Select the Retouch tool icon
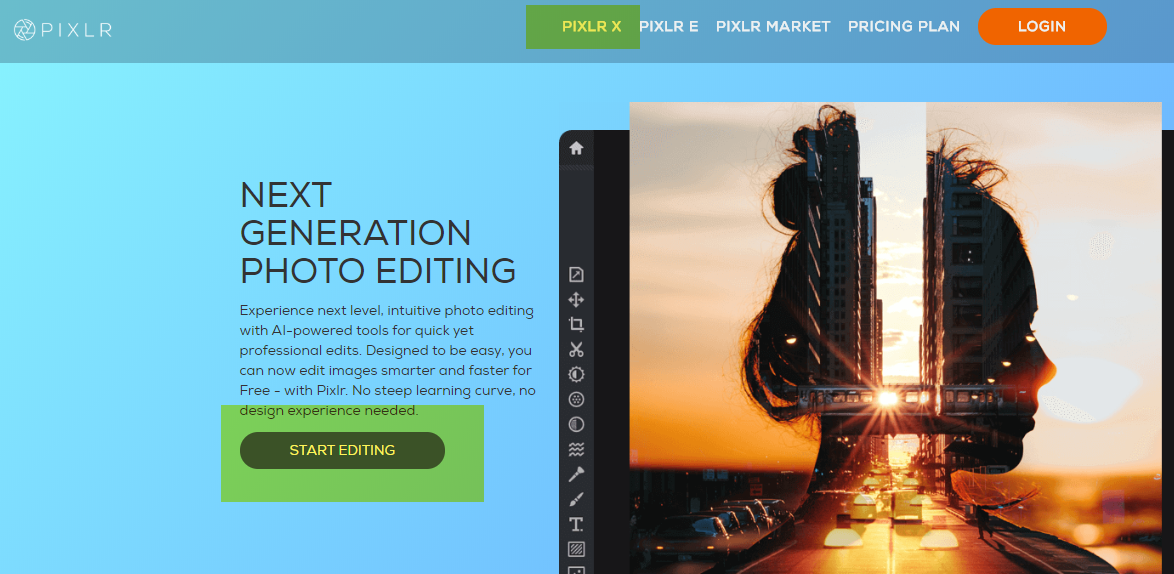Image resolution: width=1174 pixels, height=574 pixels. point(576,474)
